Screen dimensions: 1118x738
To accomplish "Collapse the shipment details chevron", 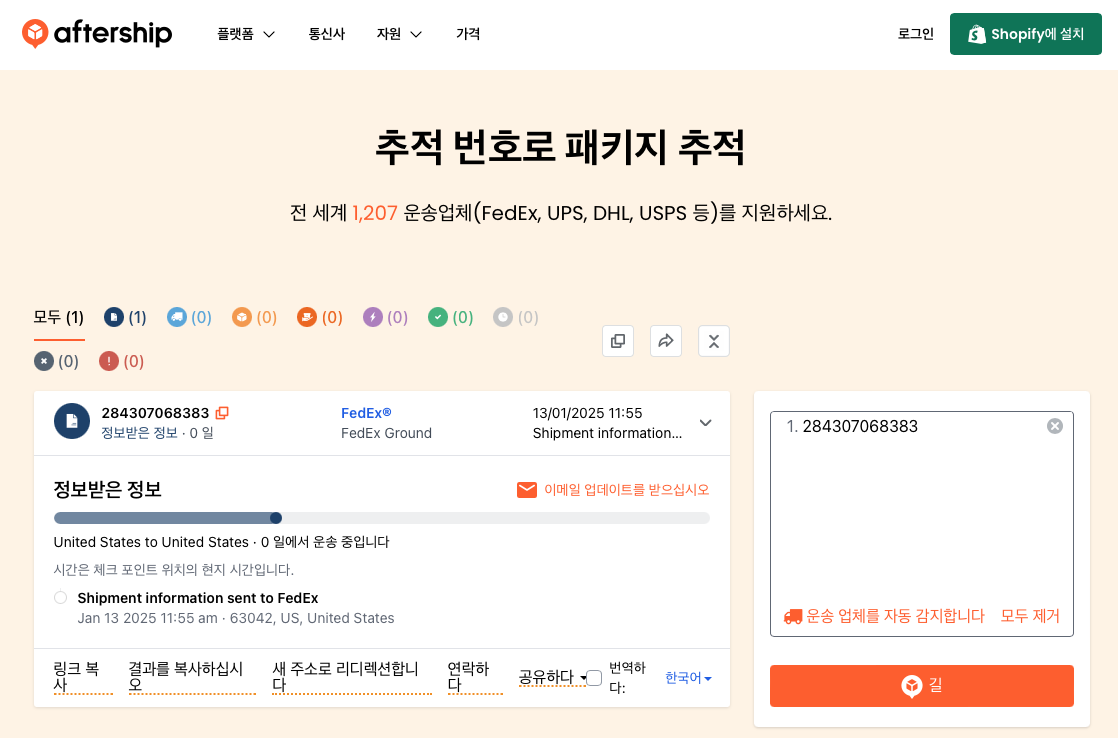I will (705, 423).
